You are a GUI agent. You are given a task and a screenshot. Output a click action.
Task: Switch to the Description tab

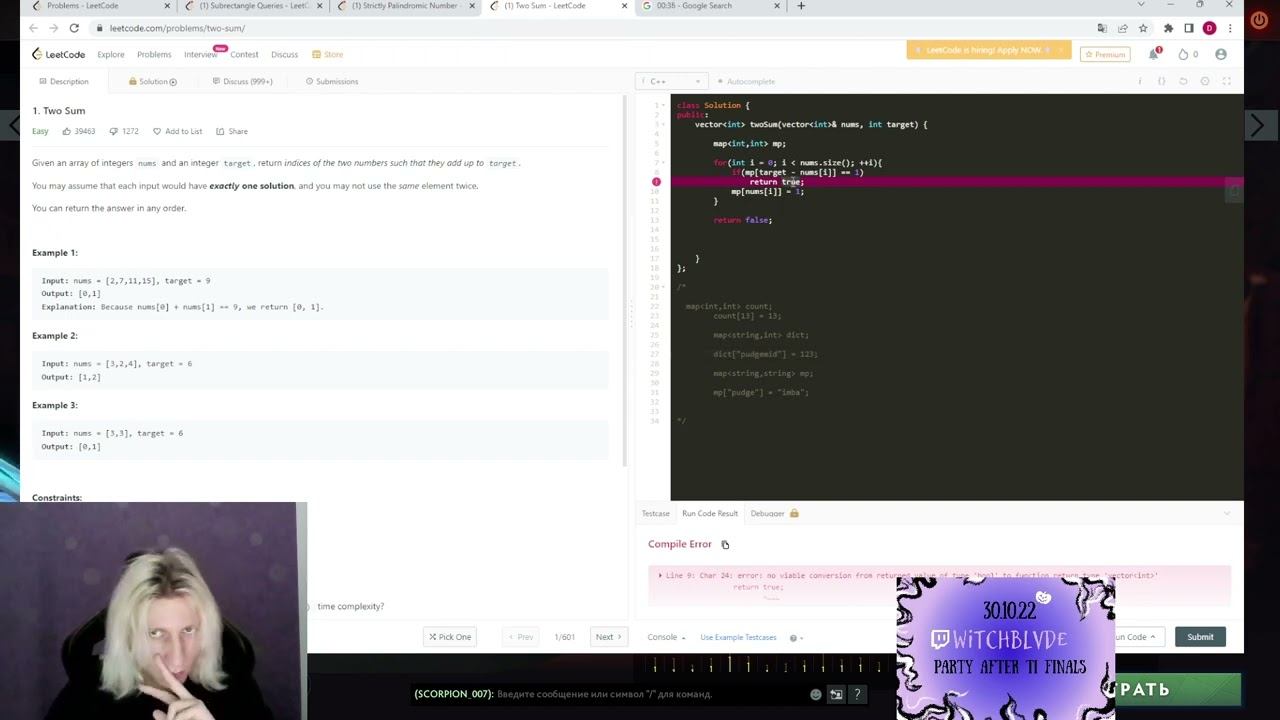[64, 81]
